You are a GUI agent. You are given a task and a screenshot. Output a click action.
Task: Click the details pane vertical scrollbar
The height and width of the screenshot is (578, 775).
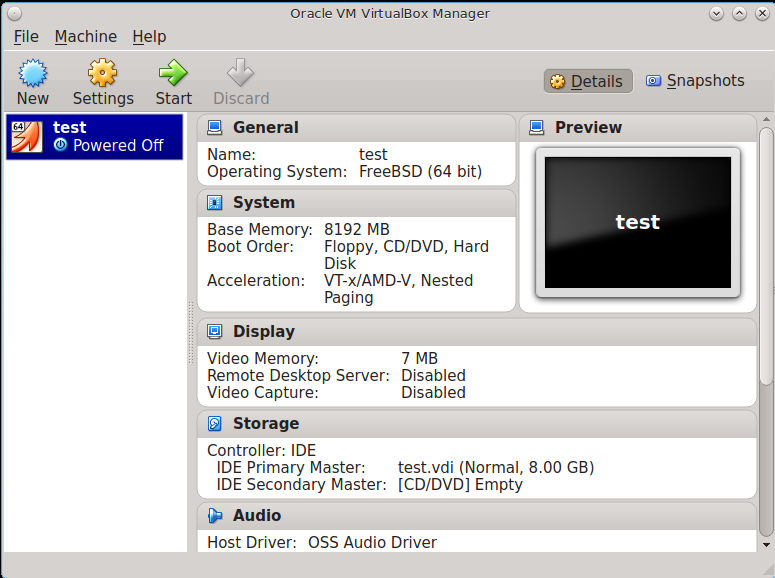[x=766, y=250]
